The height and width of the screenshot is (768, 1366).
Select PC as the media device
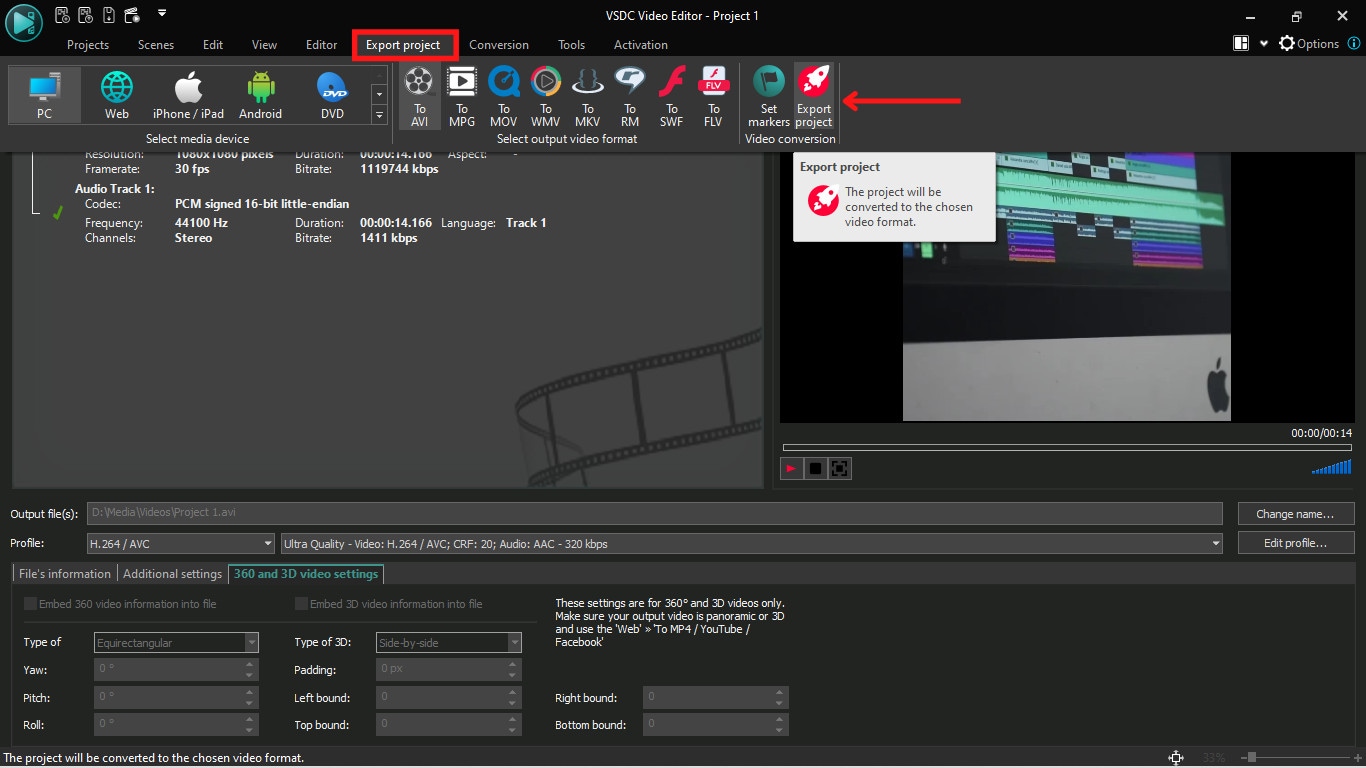pos(45,96)
